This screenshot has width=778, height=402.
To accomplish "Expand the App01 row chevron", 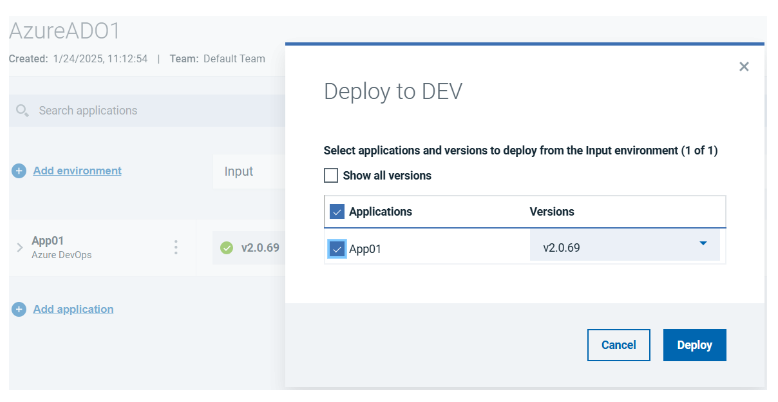I will (x=20, y=247).
